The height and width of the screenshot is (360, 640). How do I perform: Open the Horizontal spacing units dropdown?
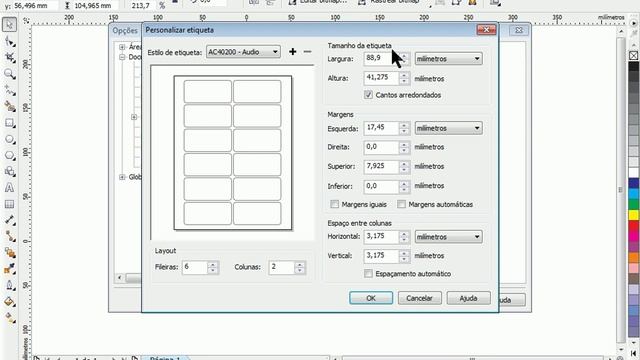click(448, 237)
